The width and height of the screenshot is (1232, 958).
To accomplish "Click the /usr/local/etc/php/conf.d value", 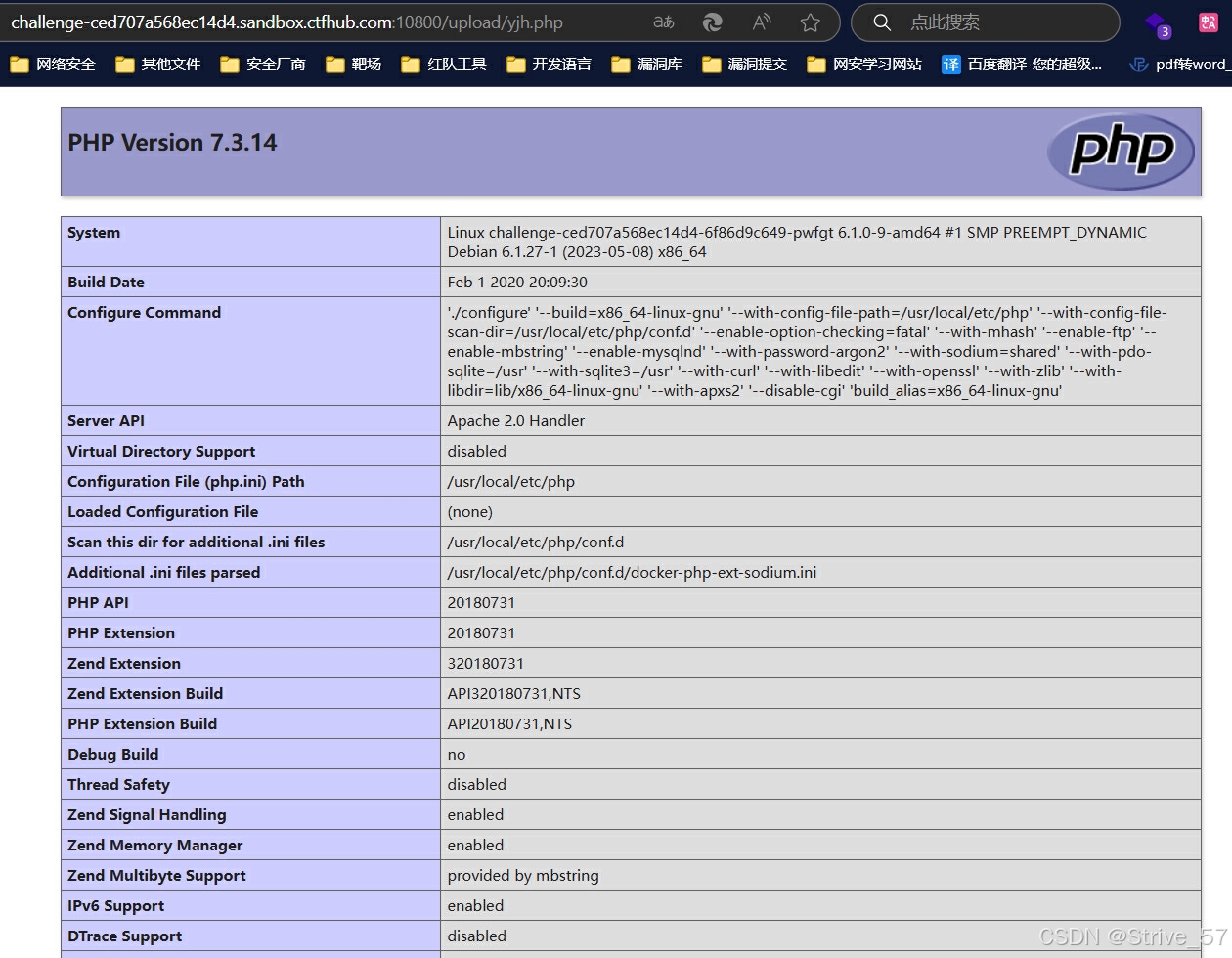I will pyautogui.click(x=536, y=543).
